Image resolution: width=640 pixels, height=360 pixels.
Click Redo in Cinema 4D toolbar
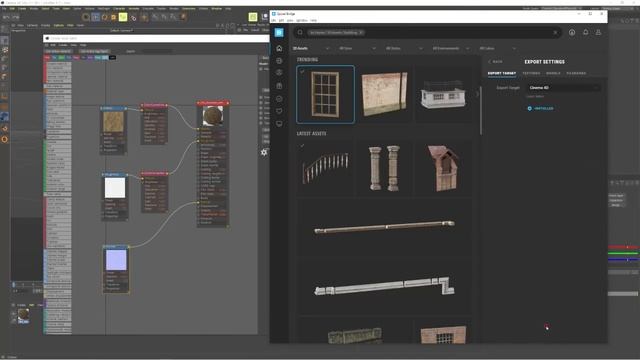(x=16, y=17)
